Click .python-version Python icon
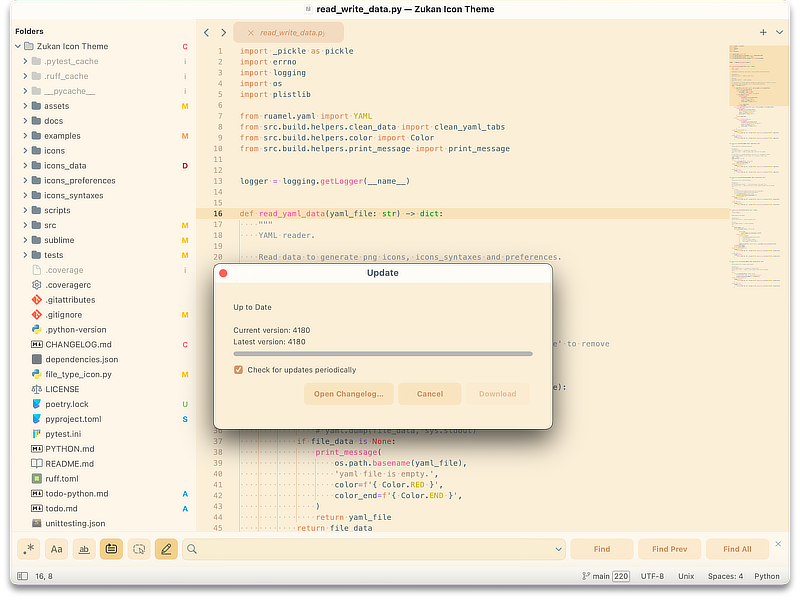Screen dimensions: 800x600 [37, 330]
